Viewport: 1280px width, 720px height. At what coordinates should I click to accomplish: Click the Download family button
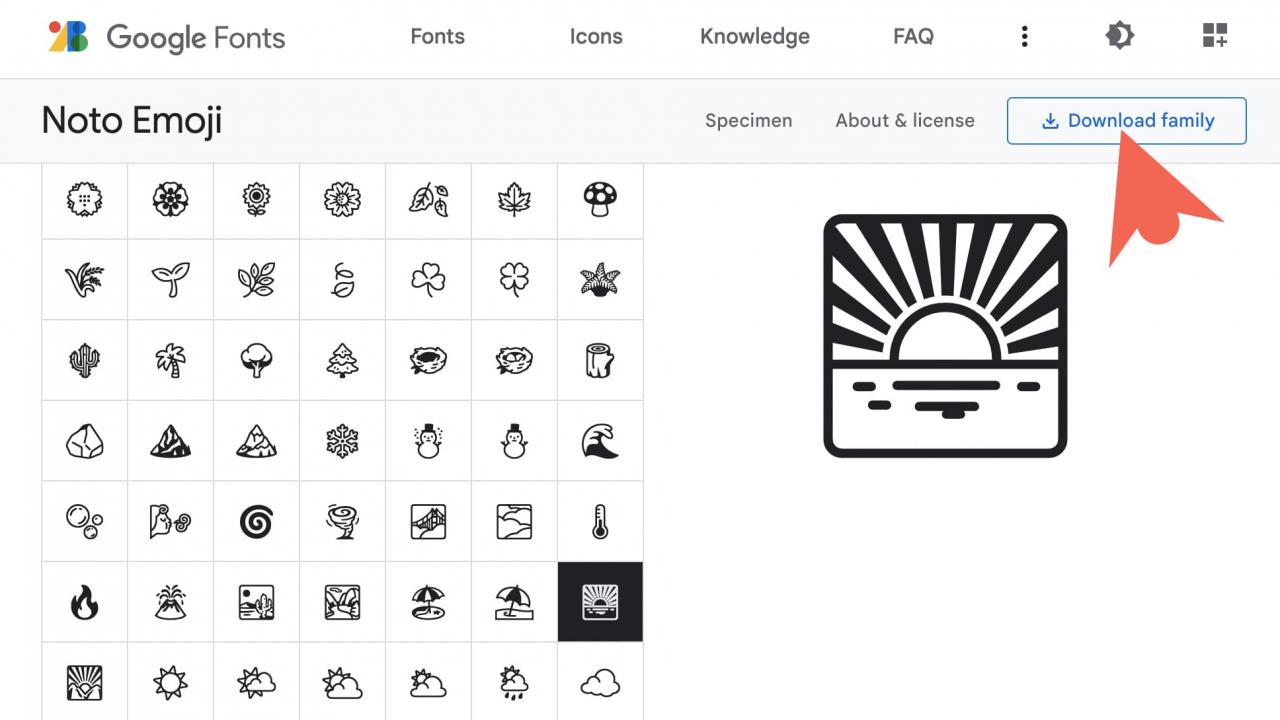[1126, 121]
